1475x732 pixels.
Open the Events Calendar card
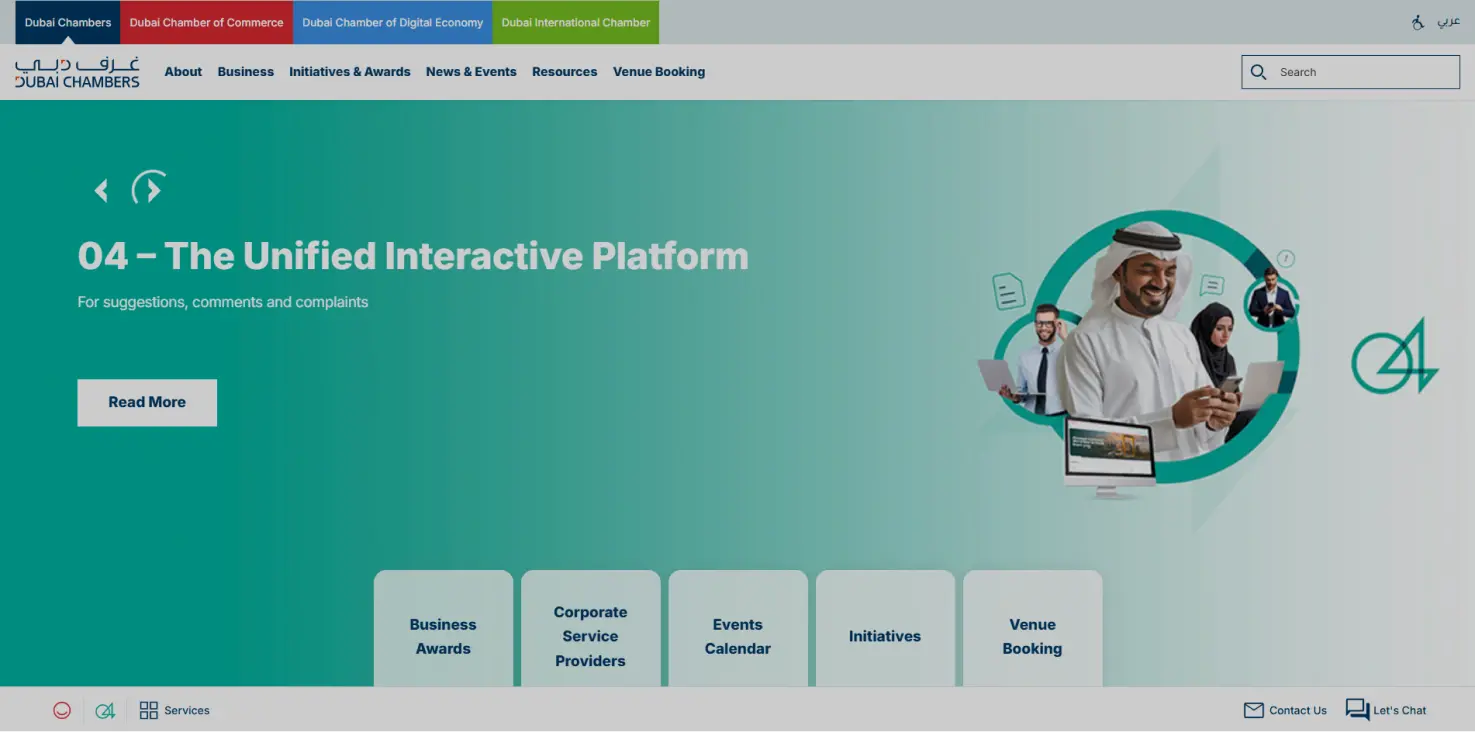pyautogui.click(x=738, y=629)
